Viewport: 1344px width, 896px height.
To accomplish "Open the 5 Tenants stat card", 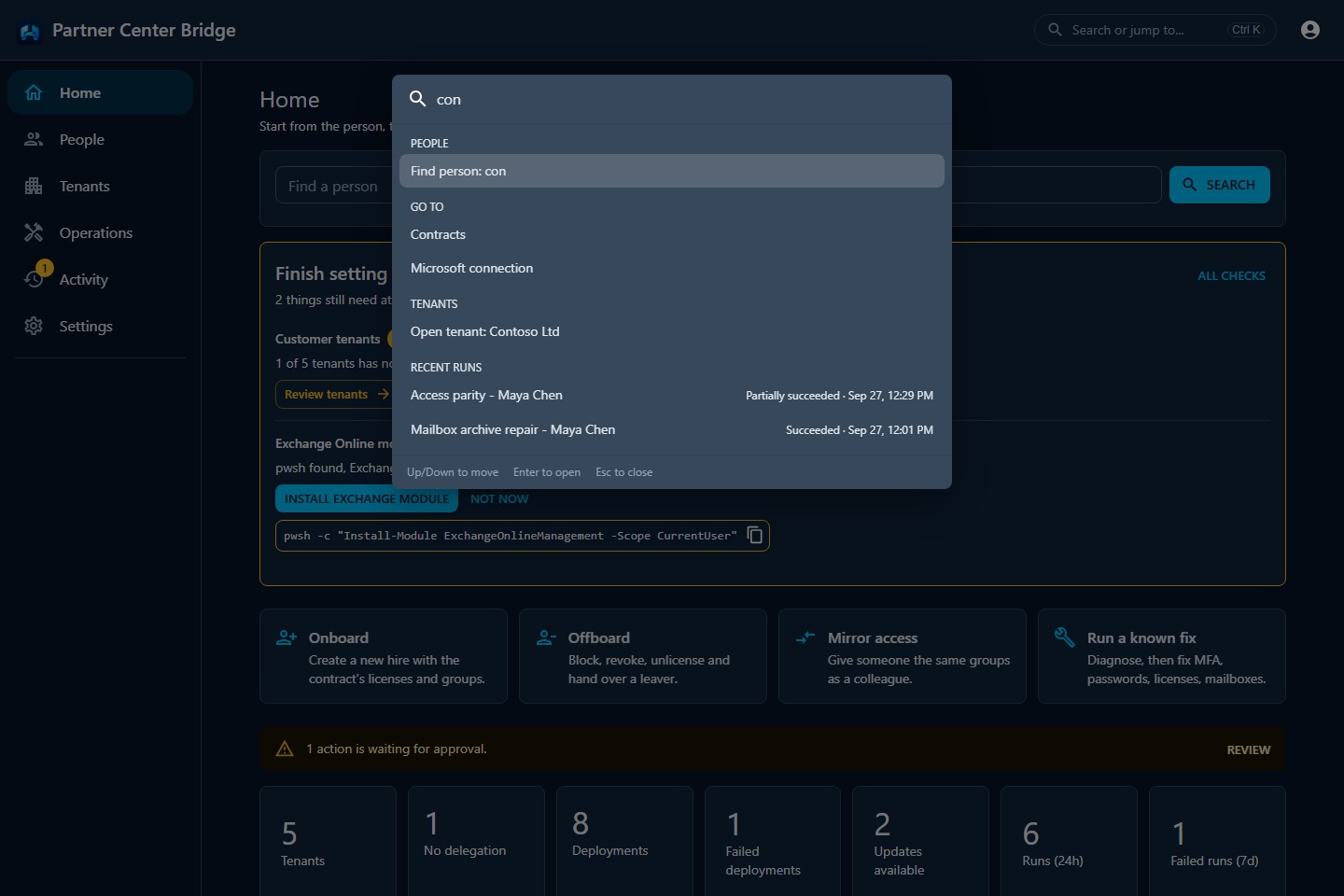I will pyautogui.click(x=328, y=841).
